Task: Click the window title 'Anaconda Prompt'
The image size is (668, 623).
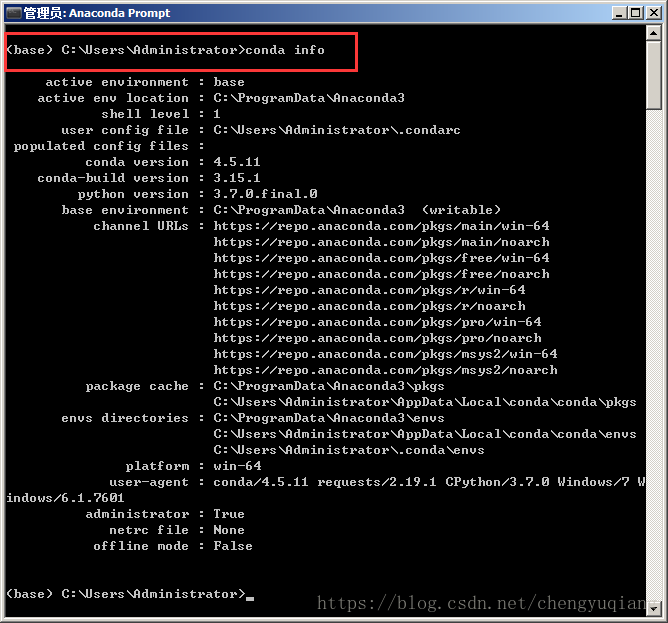Action: [120, 13]
